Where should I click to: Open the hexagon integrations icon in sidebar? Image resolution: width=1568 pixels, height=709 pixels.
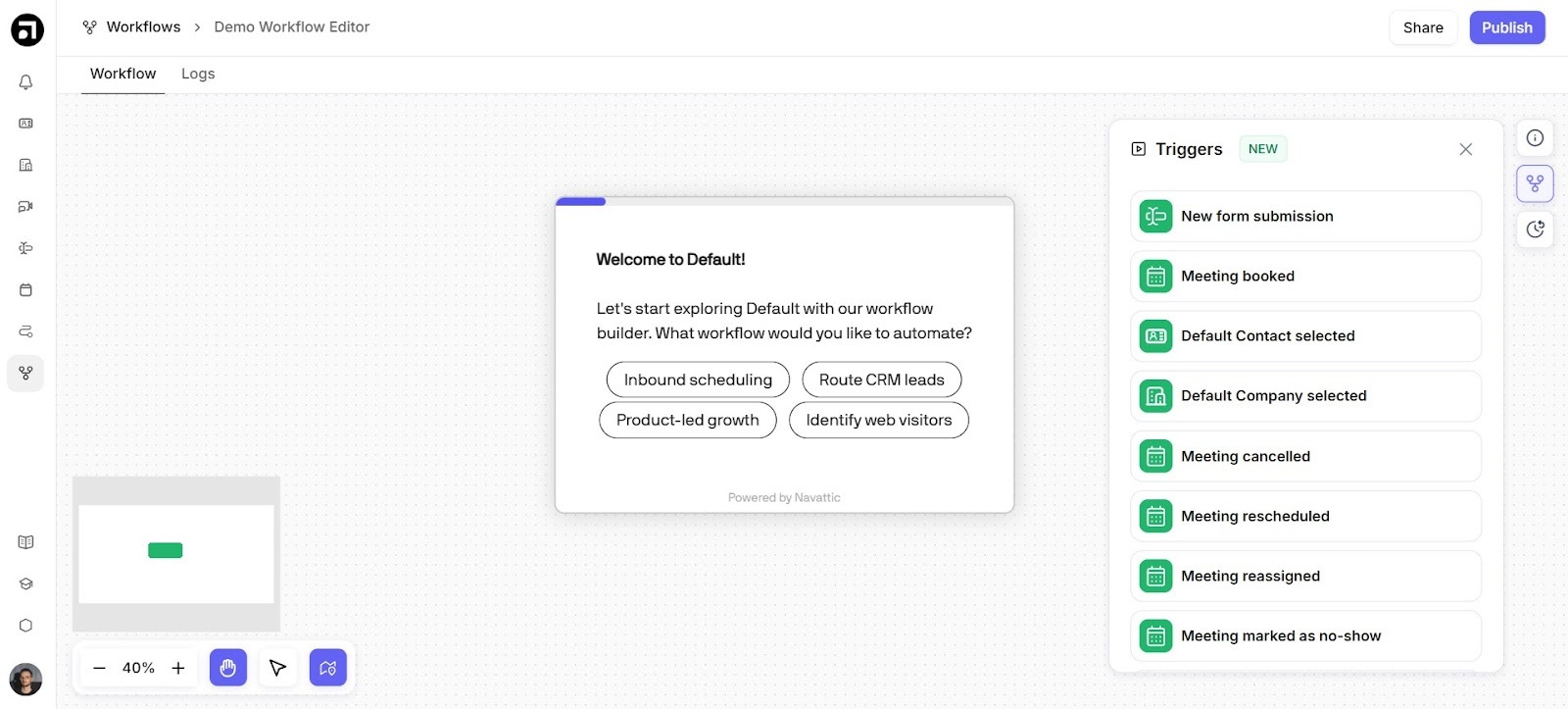click(25, 626)
